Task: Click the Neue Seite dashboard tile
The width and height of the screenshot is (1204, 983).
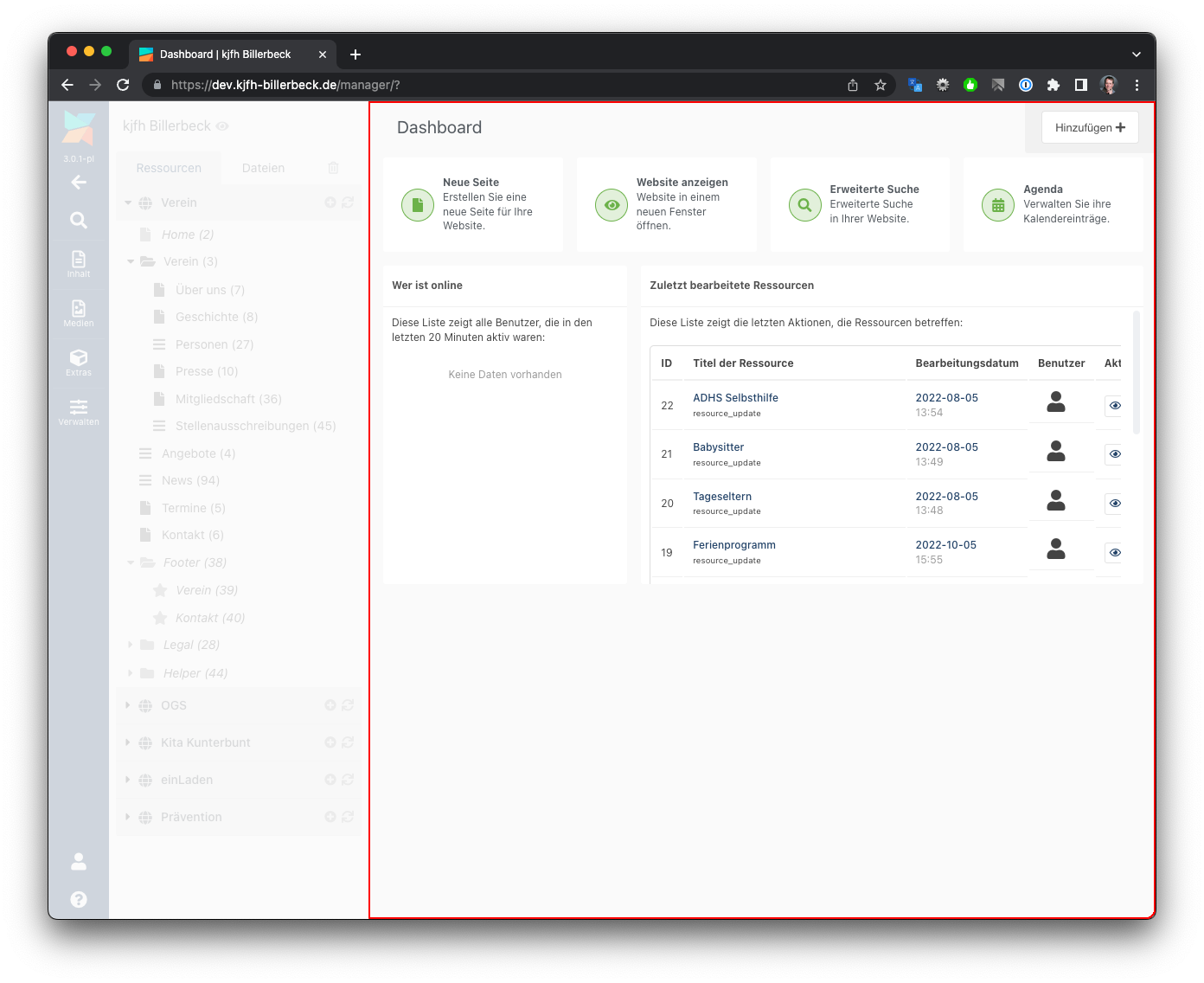Action: [x=472, y=204]
